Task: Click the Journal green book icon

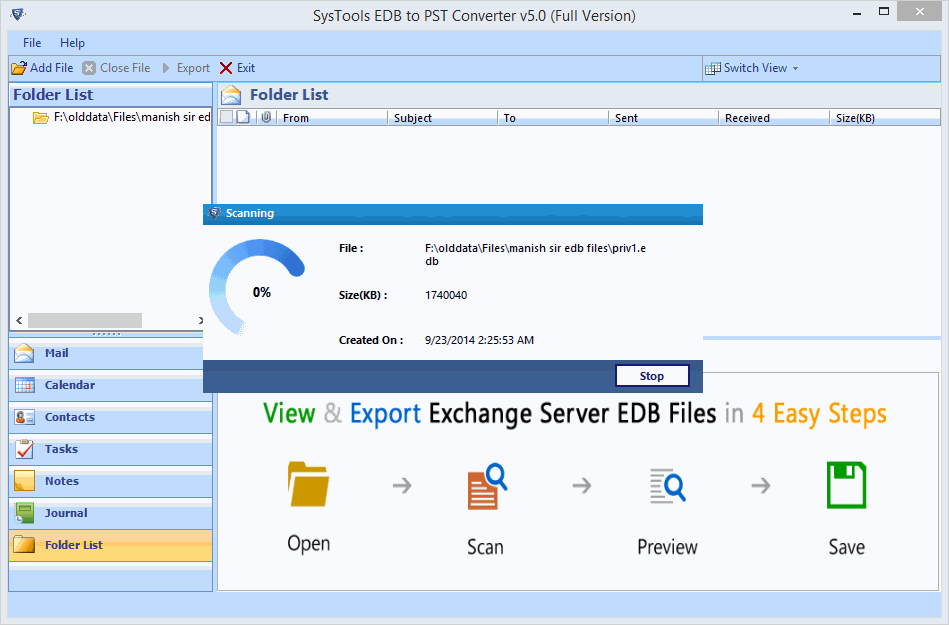Action: (25, 513)
